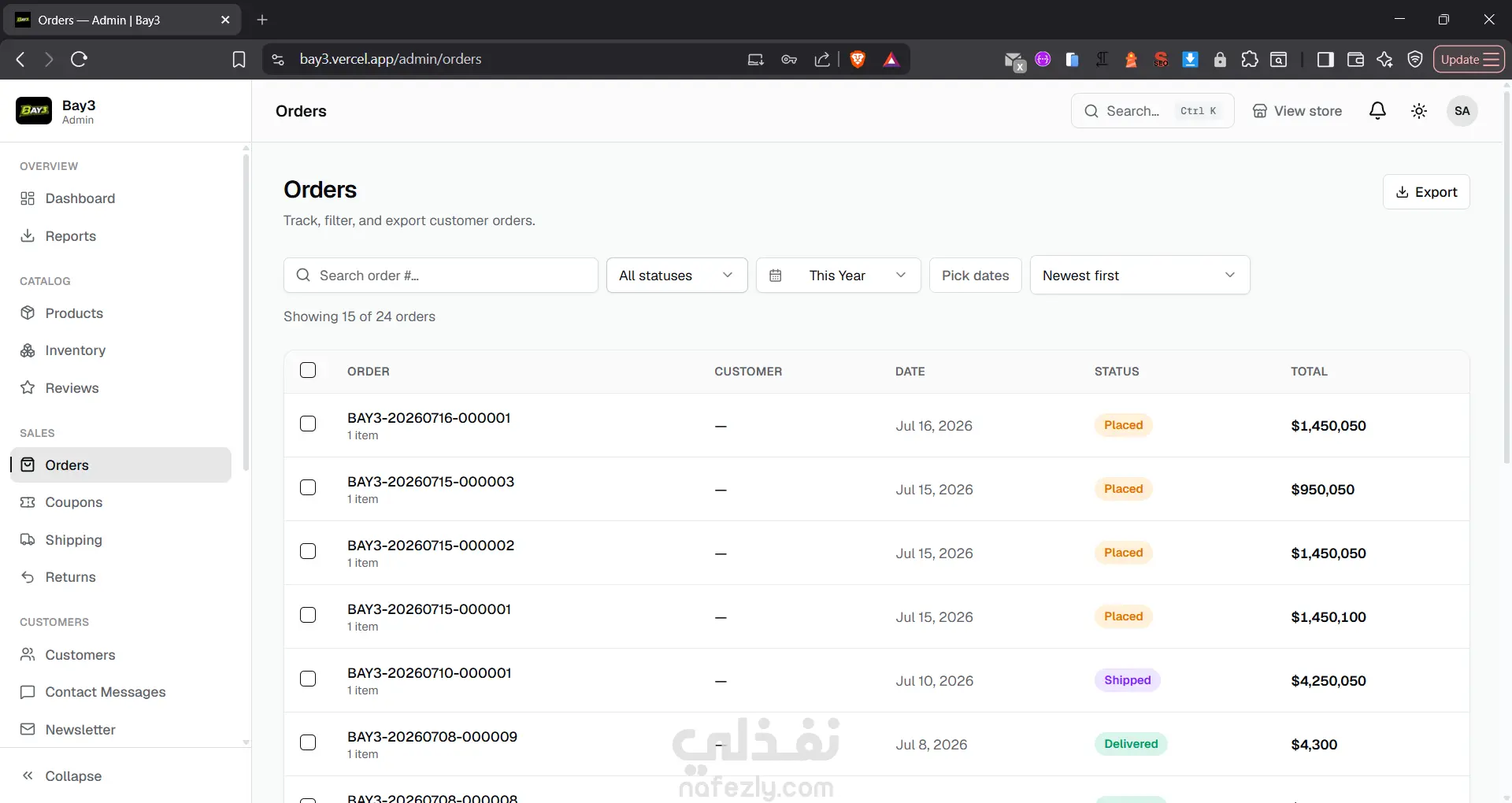This screenshot has height=803, width=1512.
Task: Click in Search order # field
Action: (x=440, y=276)
